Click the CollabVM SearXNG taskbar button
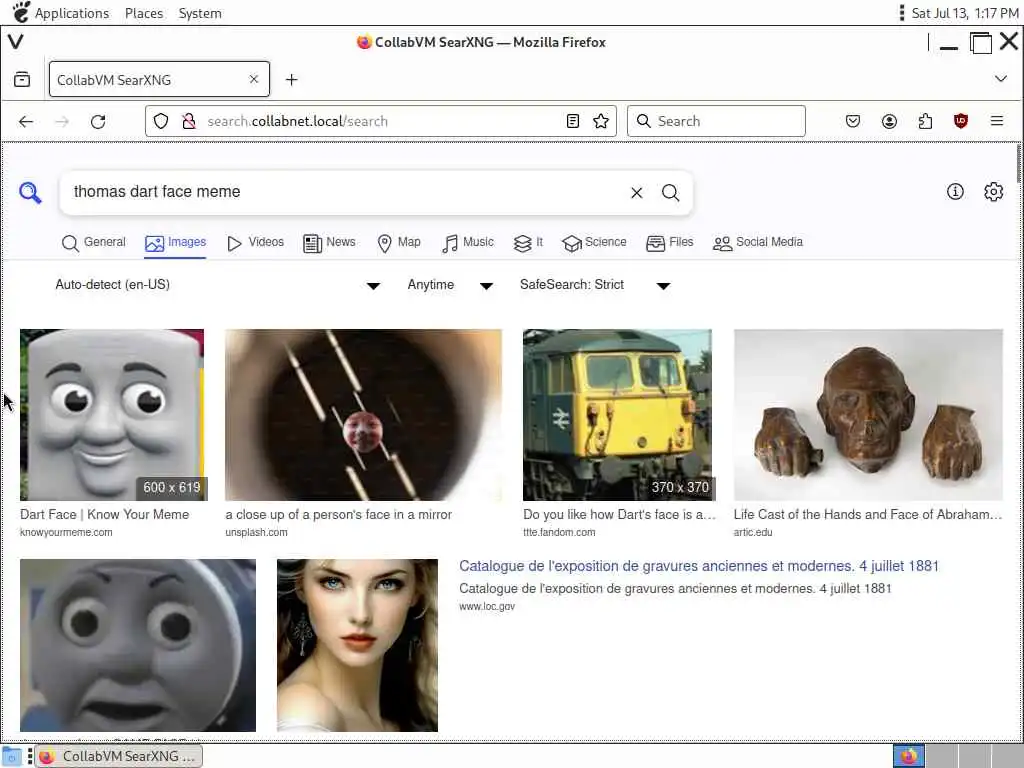This screenshot has width=1024, height=768. pos(119,756)
